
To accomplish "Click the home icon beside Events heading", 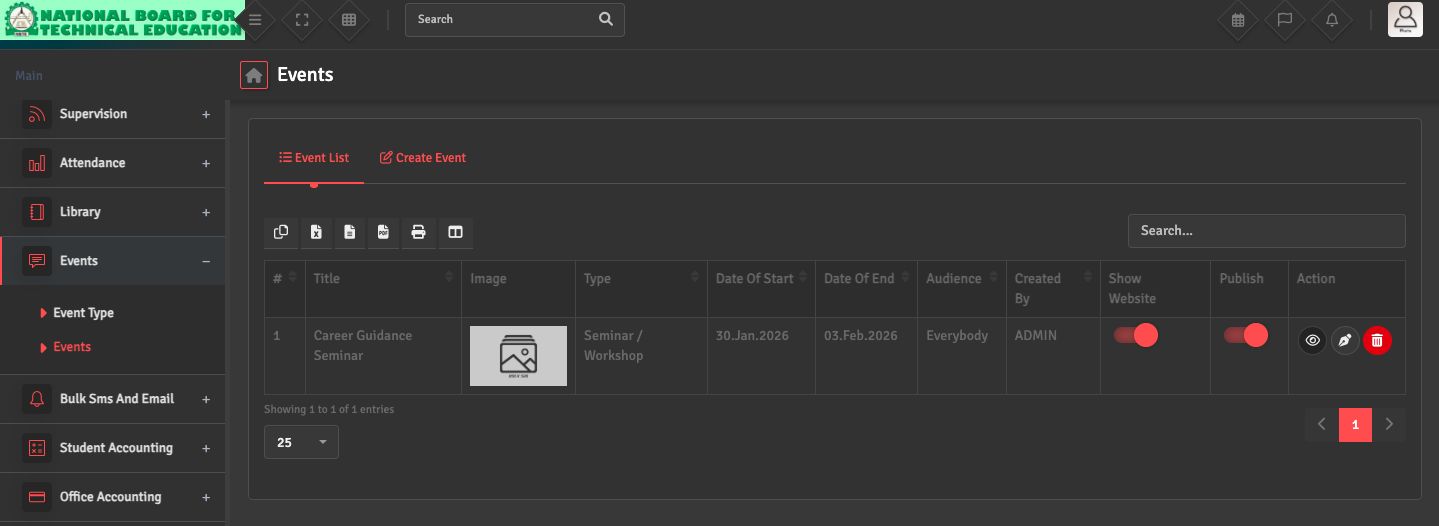I will pyautogui.click(x=254, y=75).
